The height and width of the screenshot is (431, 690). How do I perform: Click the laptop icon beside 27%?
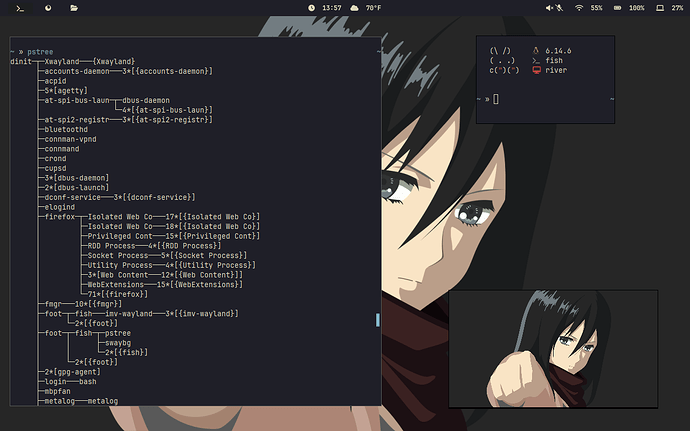[x=660, y=8]
